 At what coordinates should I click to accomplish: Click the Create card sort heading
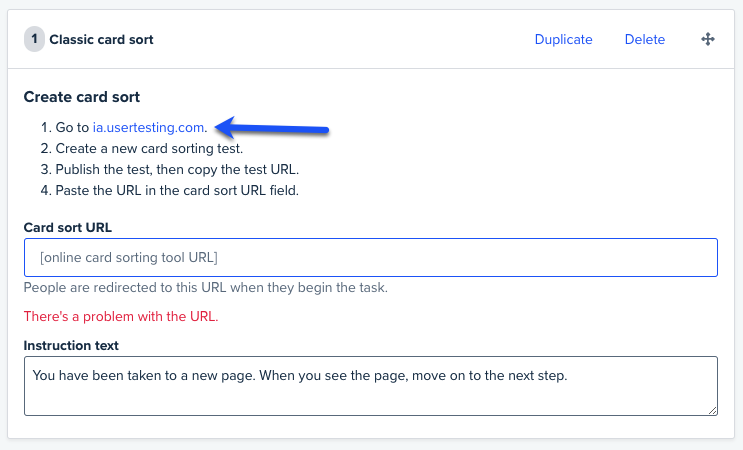point(82,97)
